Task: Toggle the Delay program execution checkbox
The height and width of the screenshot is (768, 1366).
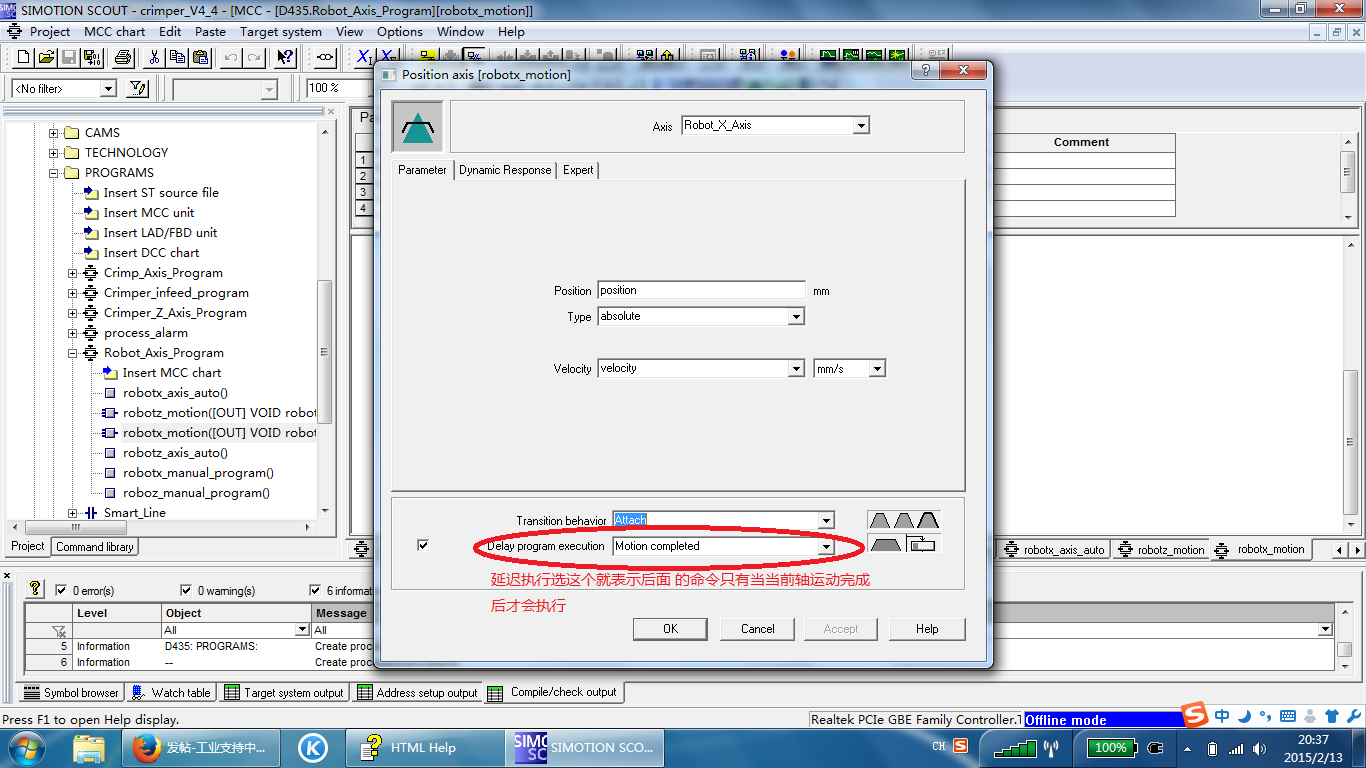Action: pyautogui.click(x=423, y=545)
